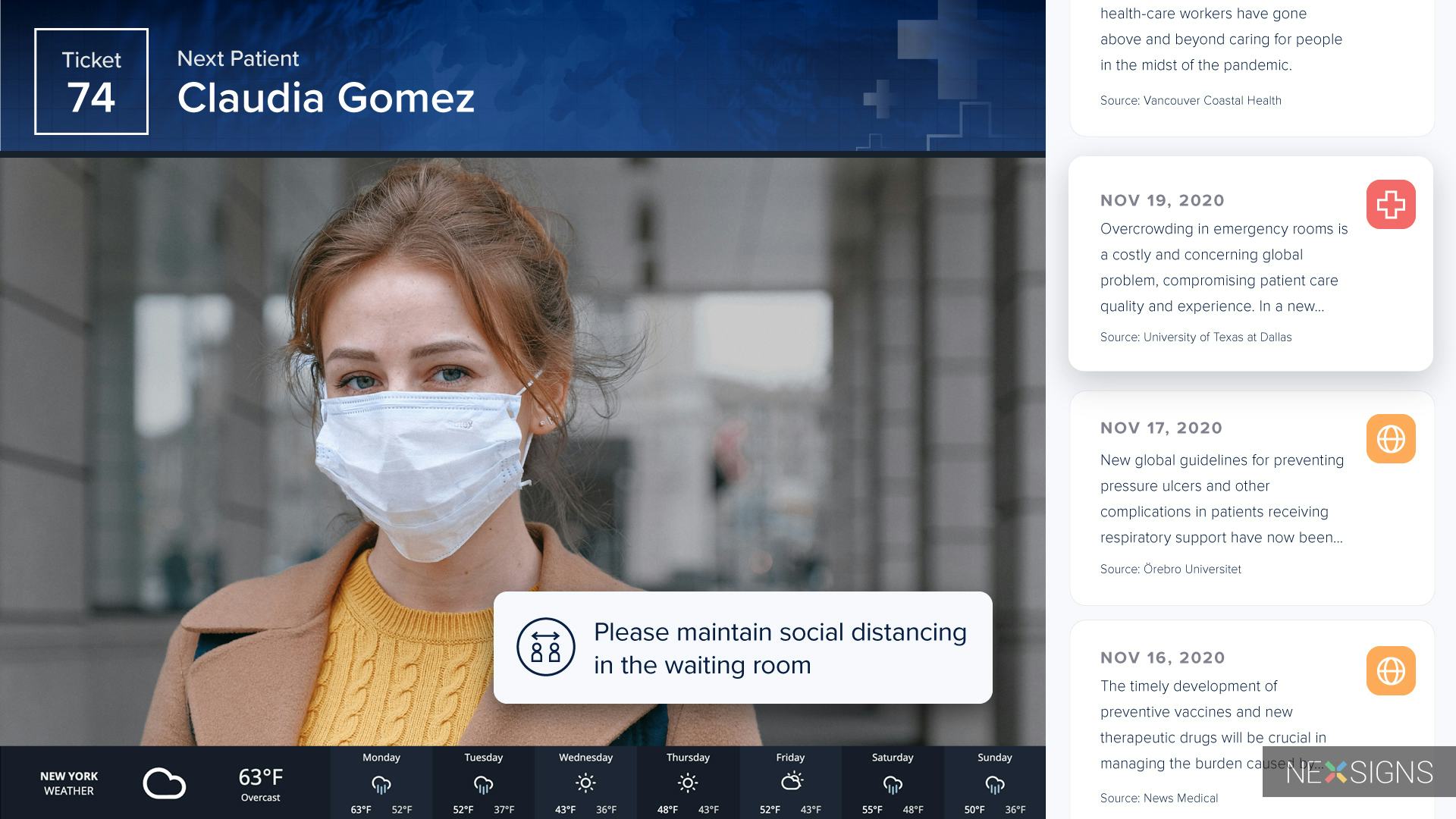Image resolution: width=1456 pixels, height=819 pixels.
Task: Click the social distancing people icon
Action: [x=545, y=648]
